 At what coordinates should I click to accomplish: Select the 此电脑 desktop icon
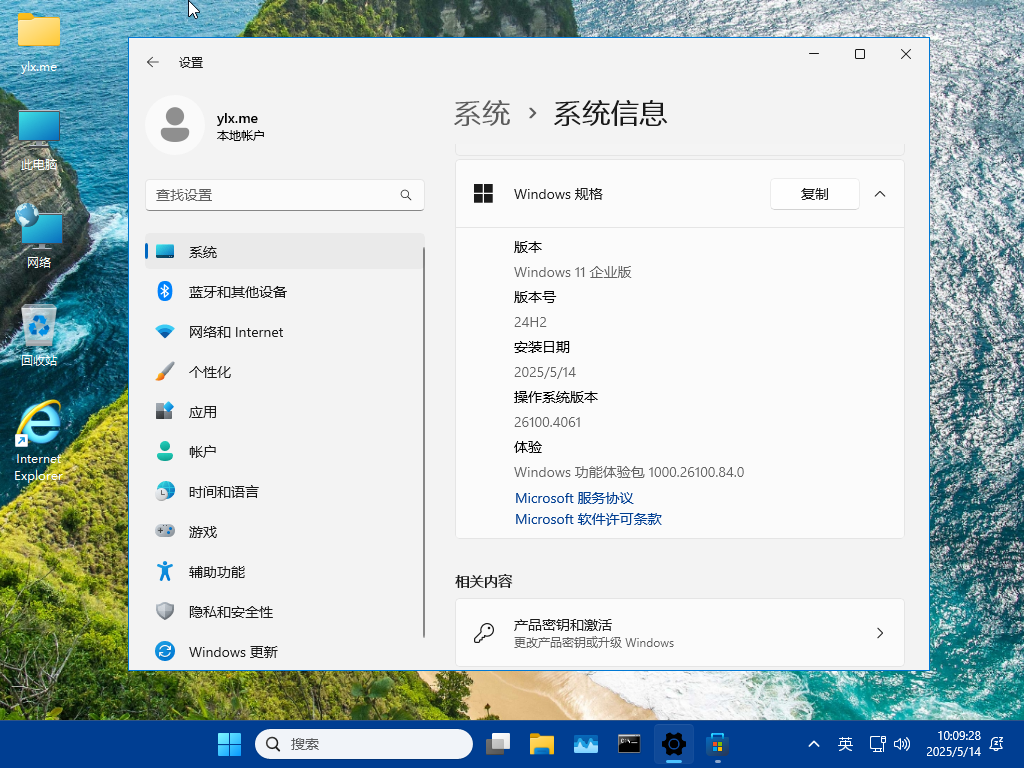coord(39,140)
